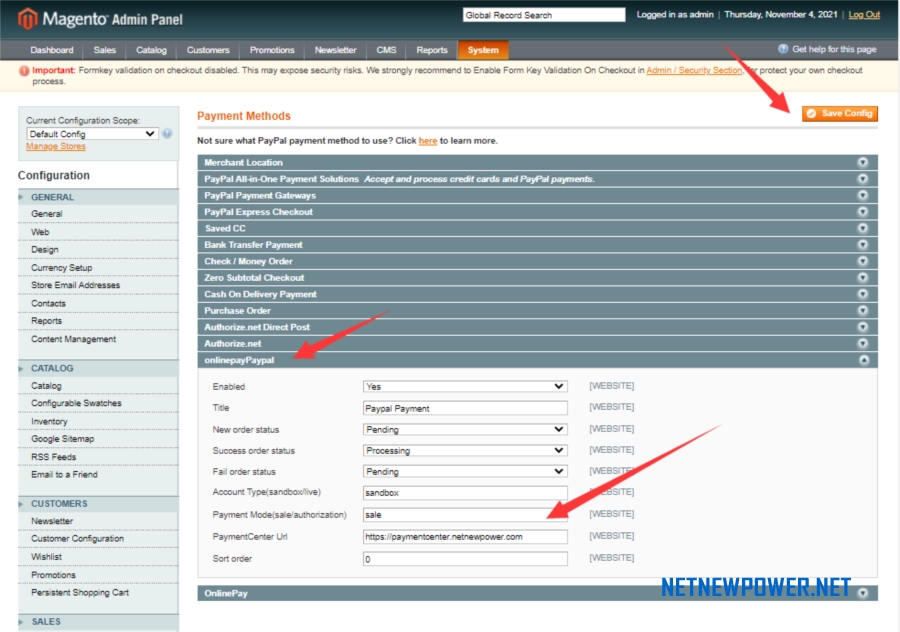This screenshot has width=900, height=632.
Task: Expand Check / Money Order arrow icon
Action: [863, 261]
